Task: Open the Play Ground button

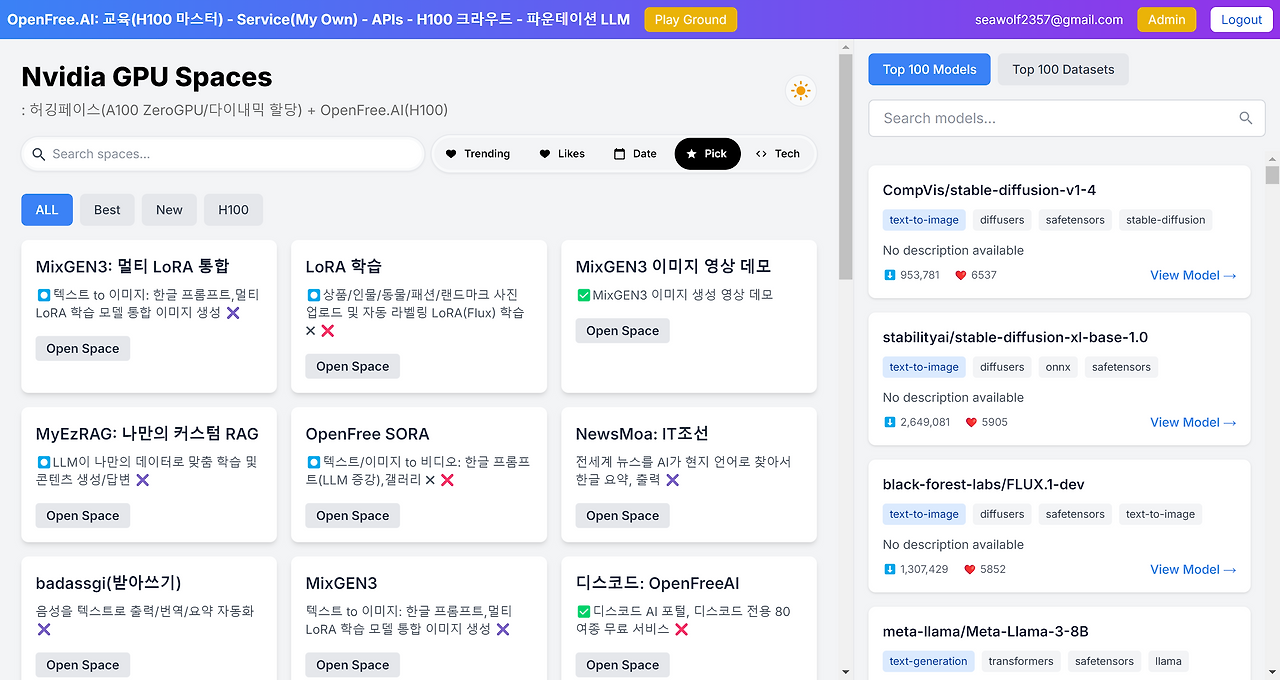Action: pos(691,20)
